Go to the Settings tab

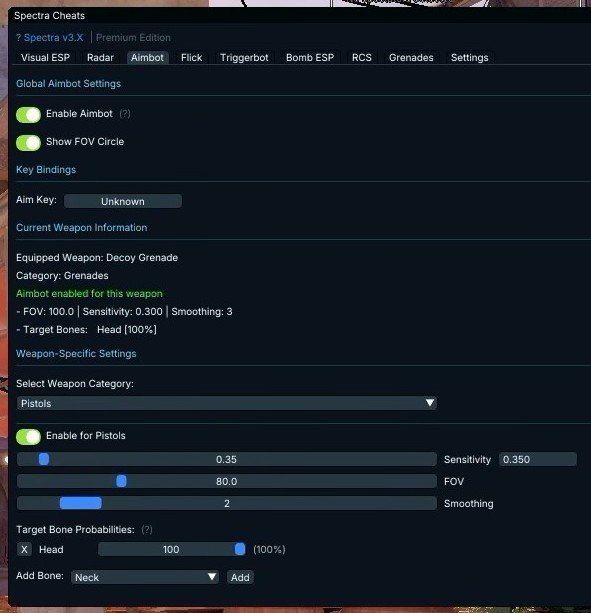click(x=469, y=57)
